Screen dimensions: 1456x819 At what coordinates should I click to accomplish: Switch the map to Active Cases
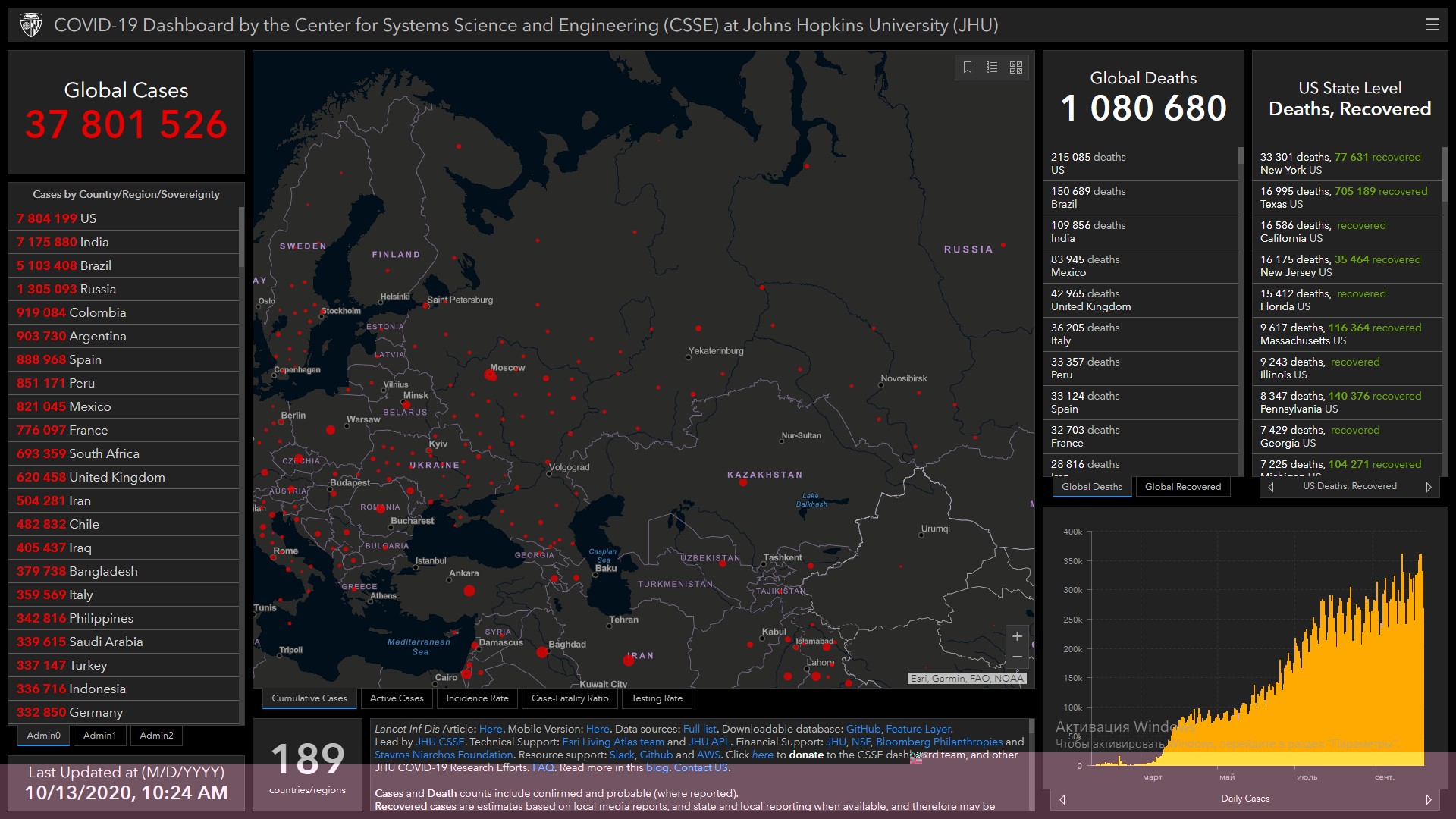pos(397,698)
